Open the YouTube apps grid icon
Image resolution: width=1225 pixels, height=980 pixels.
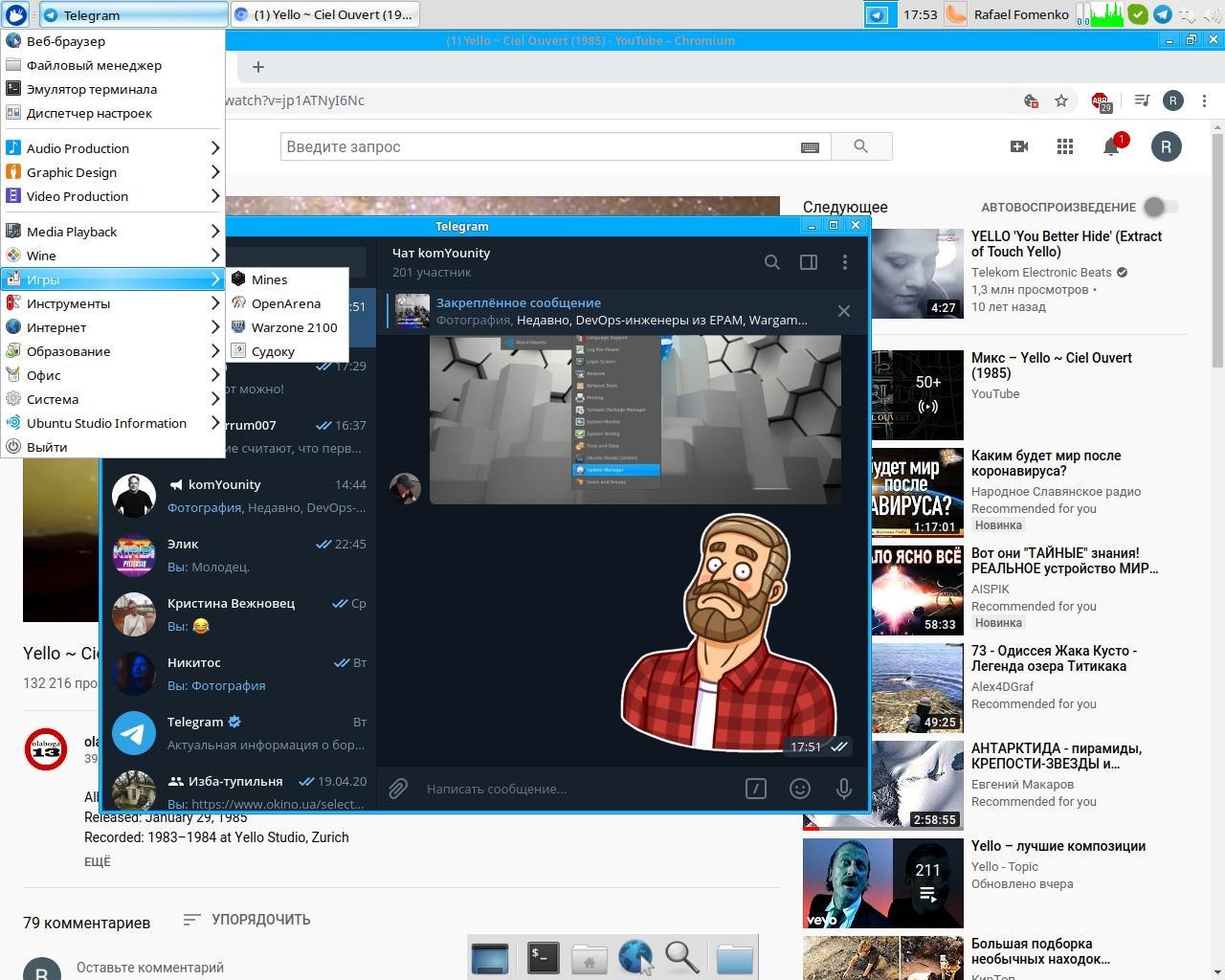click(1065, 146)
